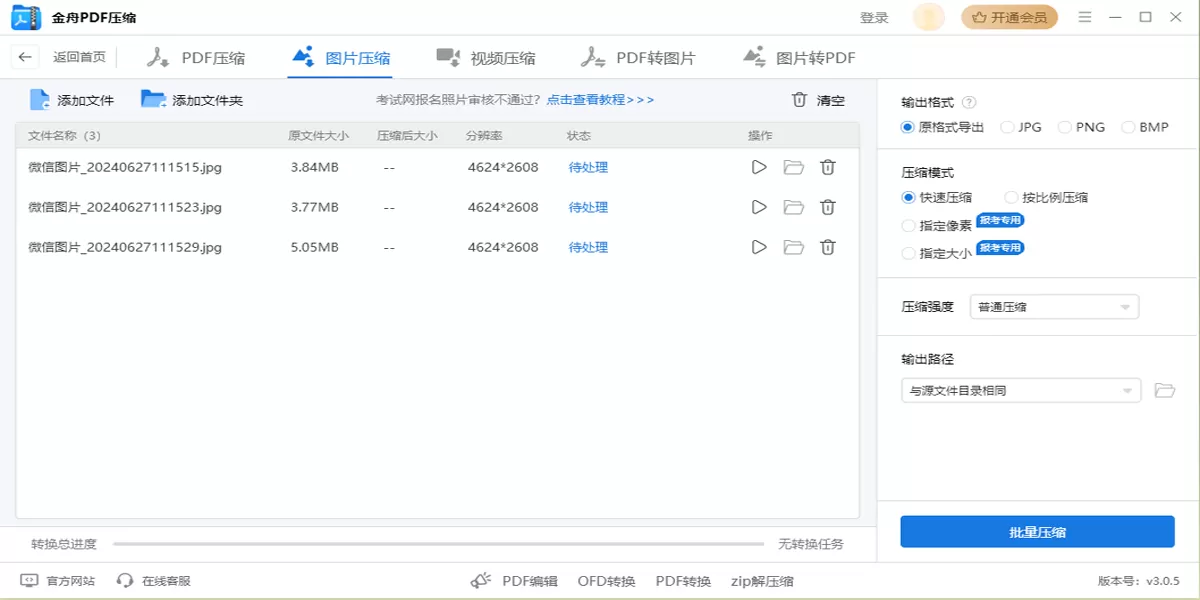Open the 压缩强度 dropdown
Image resolution: width=1200 pixels, height=600 pixels.
[1054, 307]
